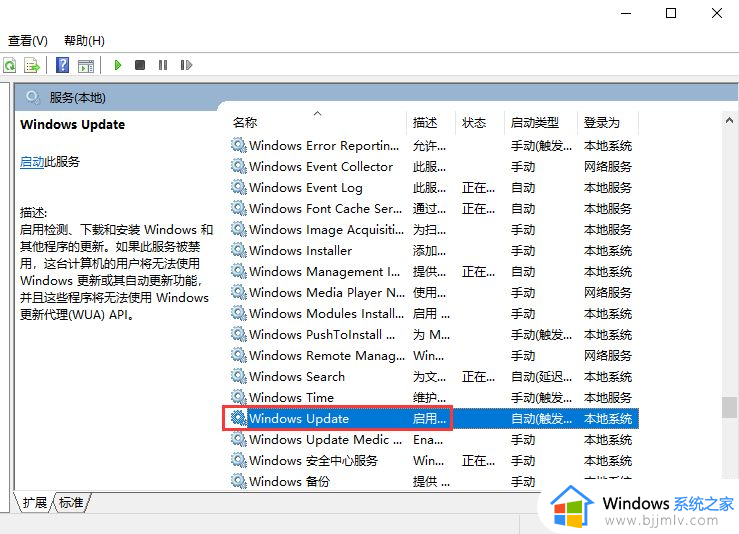Select Windows Installer service name
The height and width of the screenshot is (534, 739).
[x=301, y=250]
